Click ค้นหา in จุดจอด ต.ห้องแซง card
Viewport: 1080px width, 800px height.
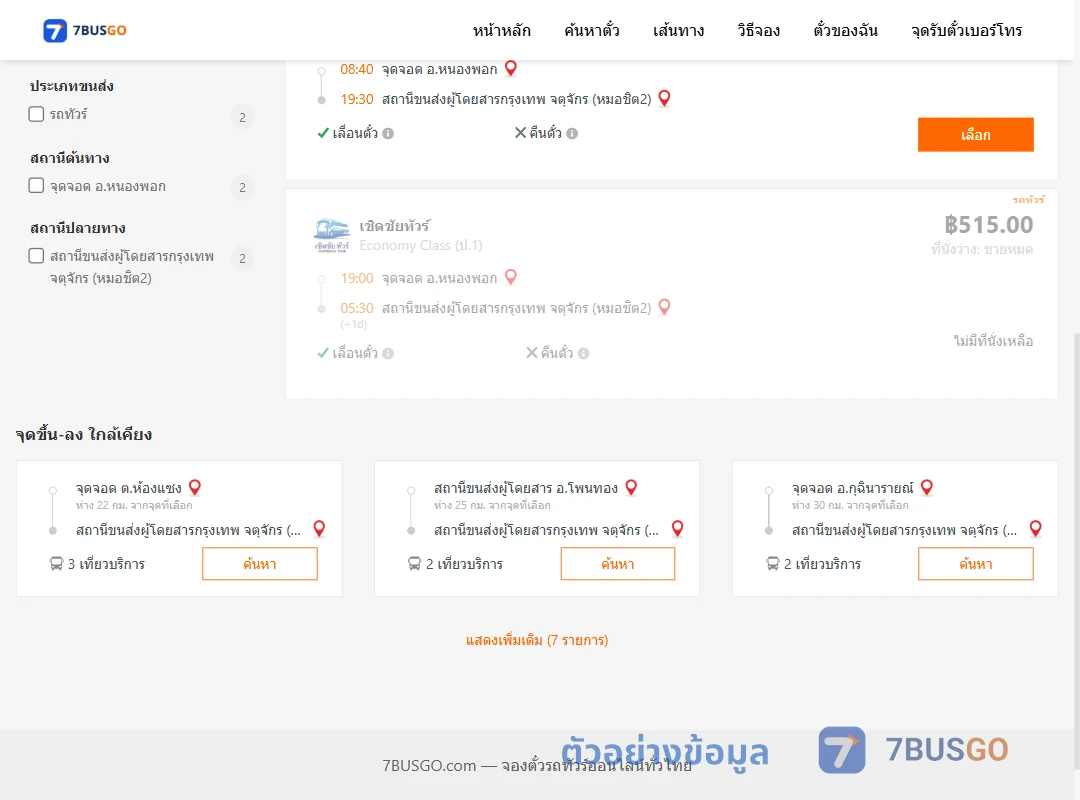pos(260,564)
